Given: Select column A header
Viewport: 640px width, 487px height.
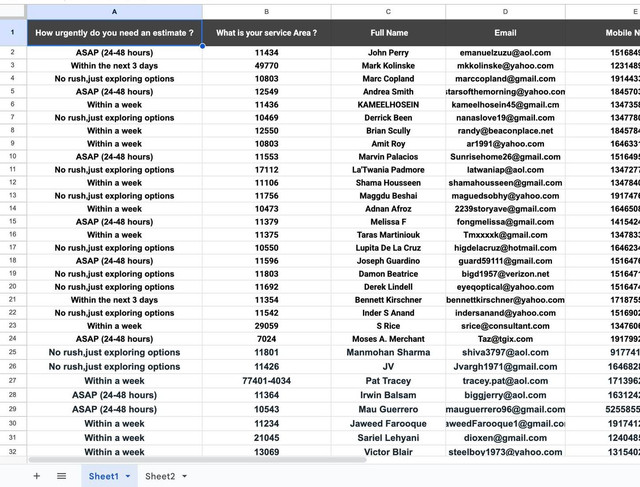Looking at the screenshot, I should click(114, 11).
